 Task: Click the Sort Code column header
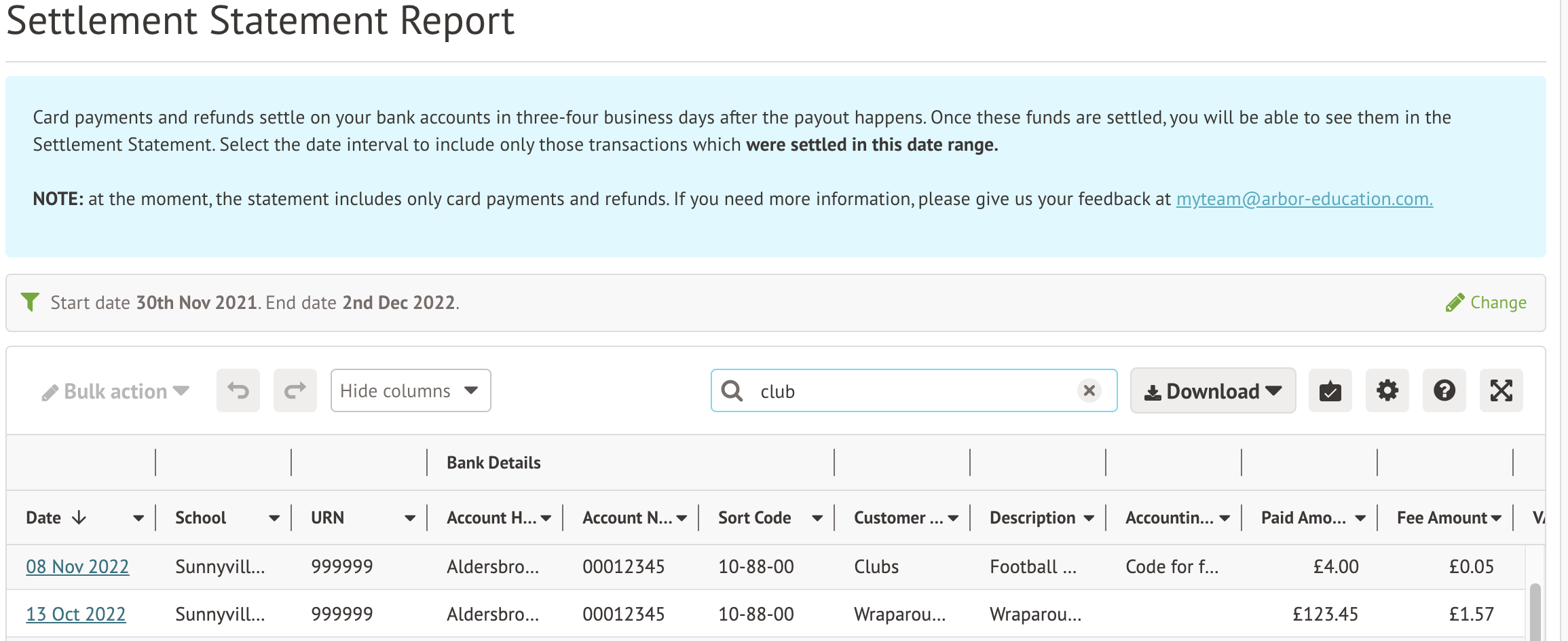pos(754,518)
